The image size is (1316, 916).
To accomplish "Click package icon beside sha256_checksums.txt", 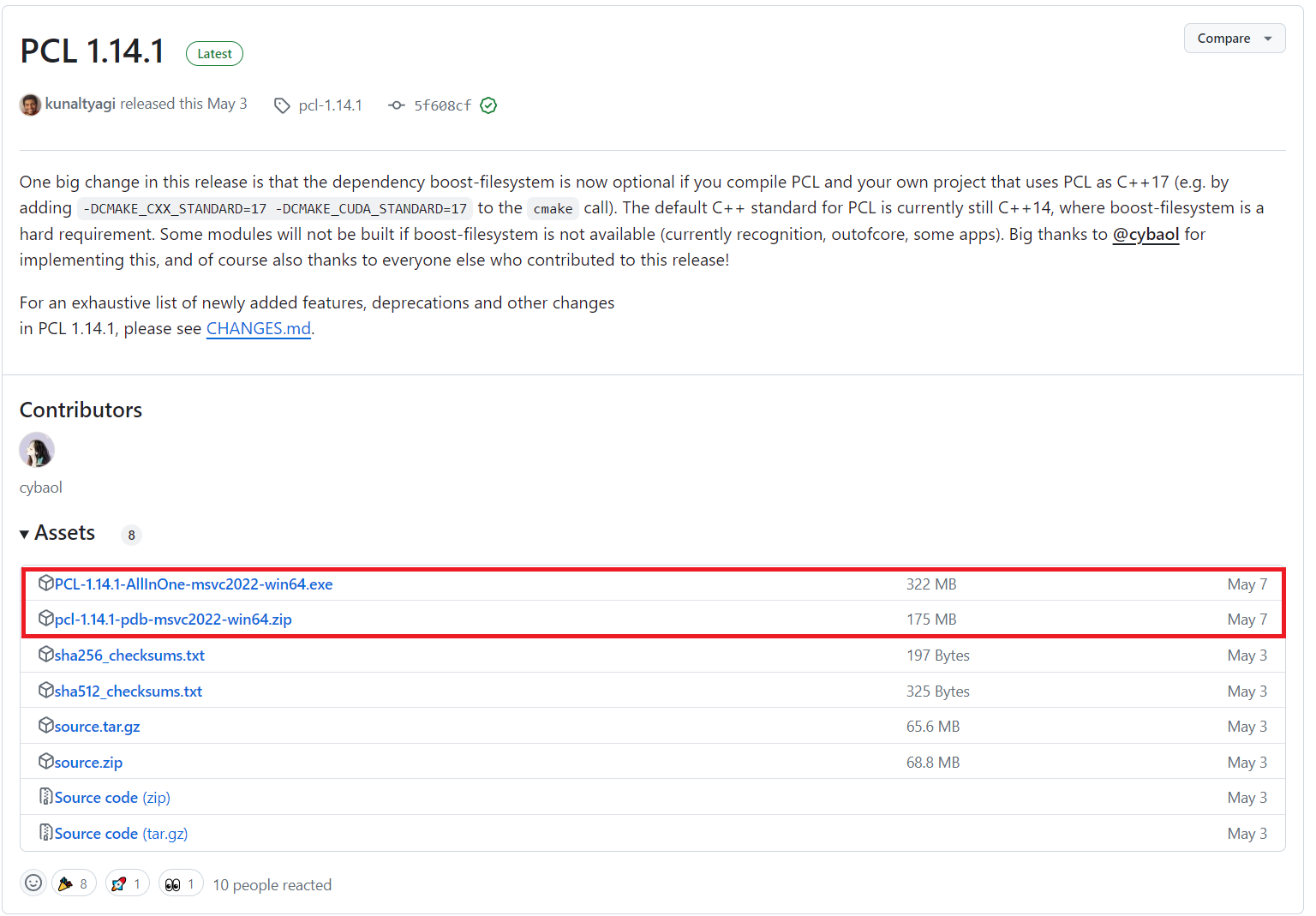I will click(x=46, y=654).
